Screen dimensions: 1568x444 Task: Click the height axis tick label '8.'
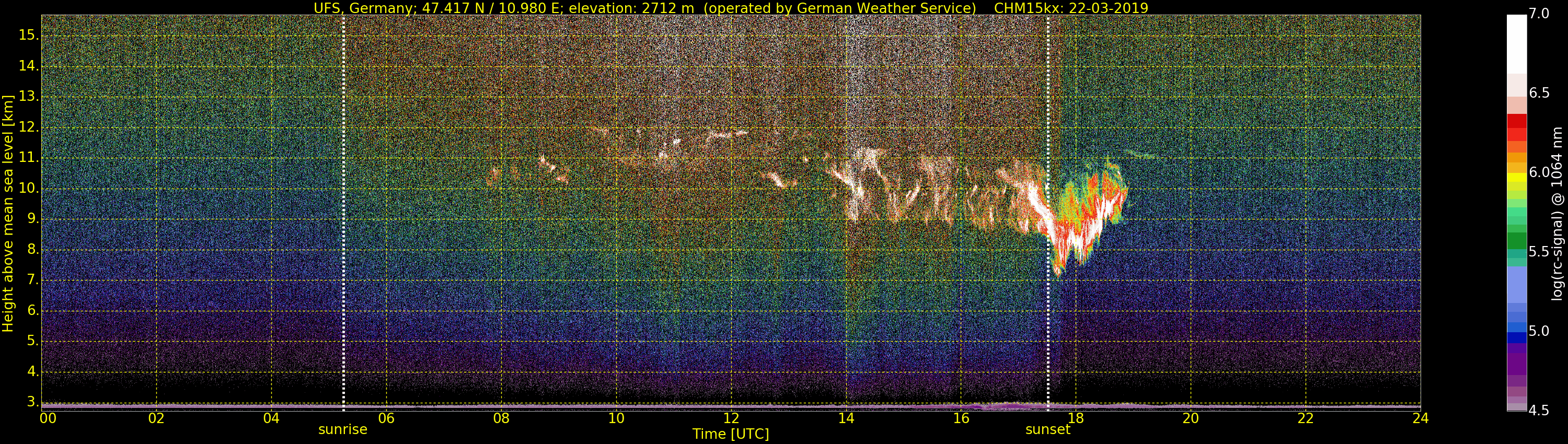pos(32,249)
